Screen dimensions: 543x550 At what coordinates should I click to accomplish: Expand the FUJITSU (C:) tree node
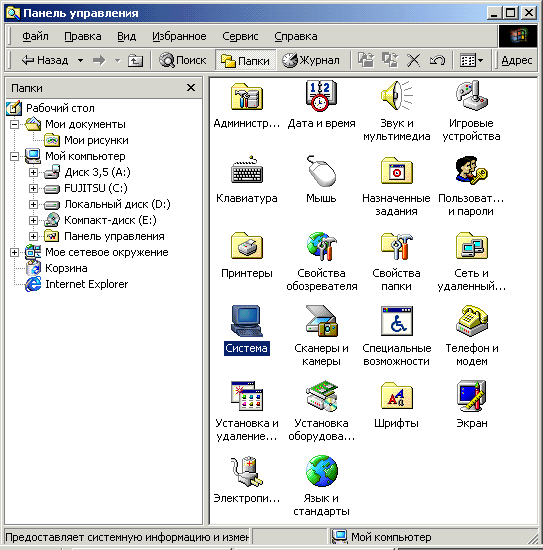(33, 188)
